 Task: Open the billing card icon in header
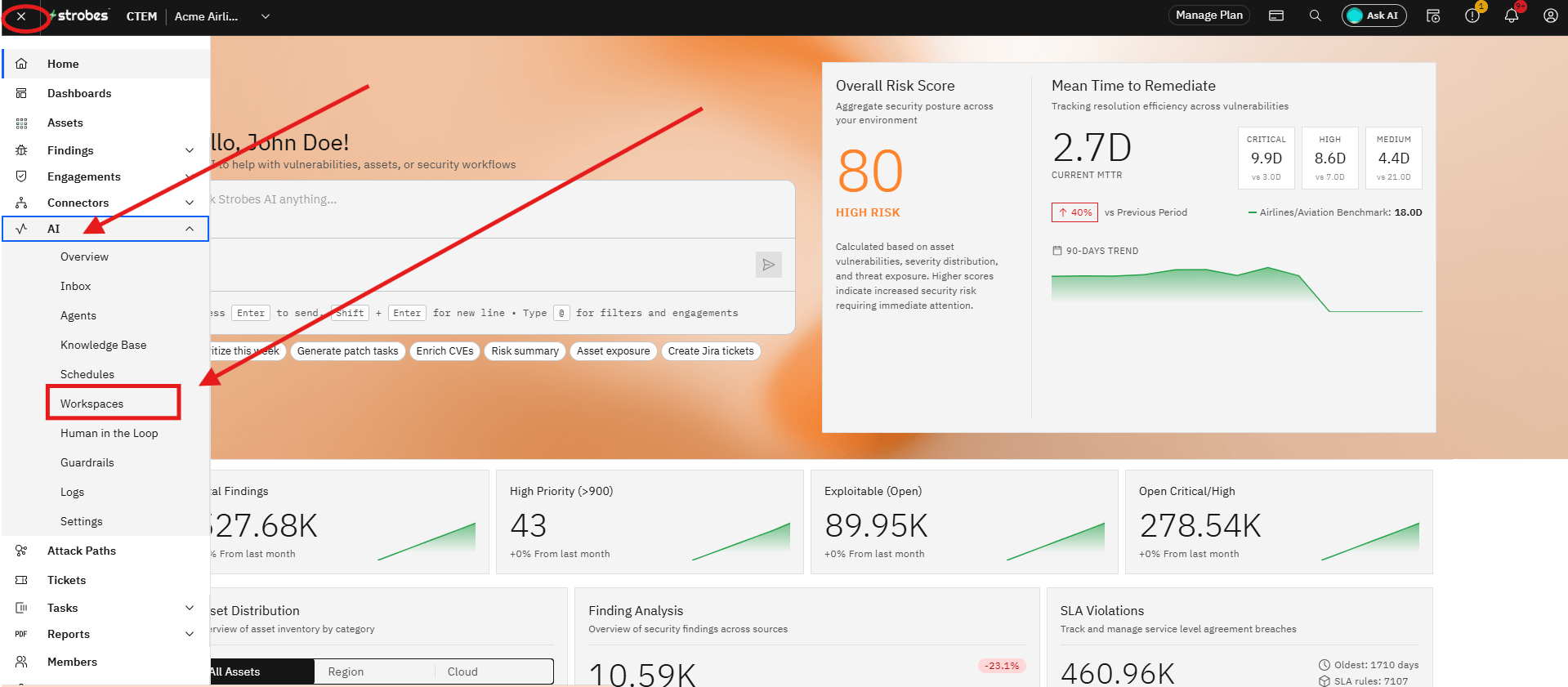(x=1276, y=16)
